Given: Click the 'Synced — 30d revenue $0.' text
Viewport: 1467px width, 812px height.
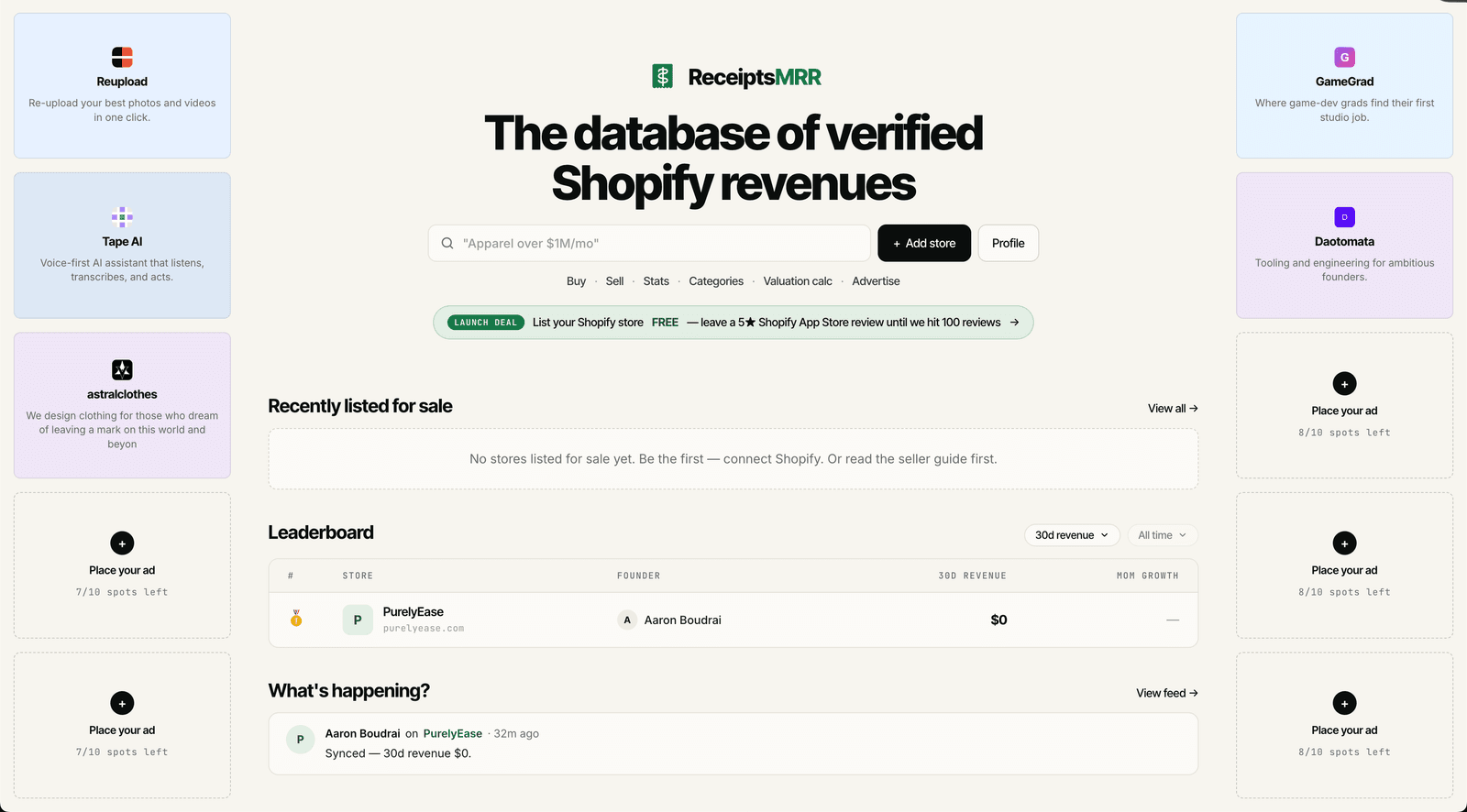Looking at the screenshot, I should coord(398,753).
